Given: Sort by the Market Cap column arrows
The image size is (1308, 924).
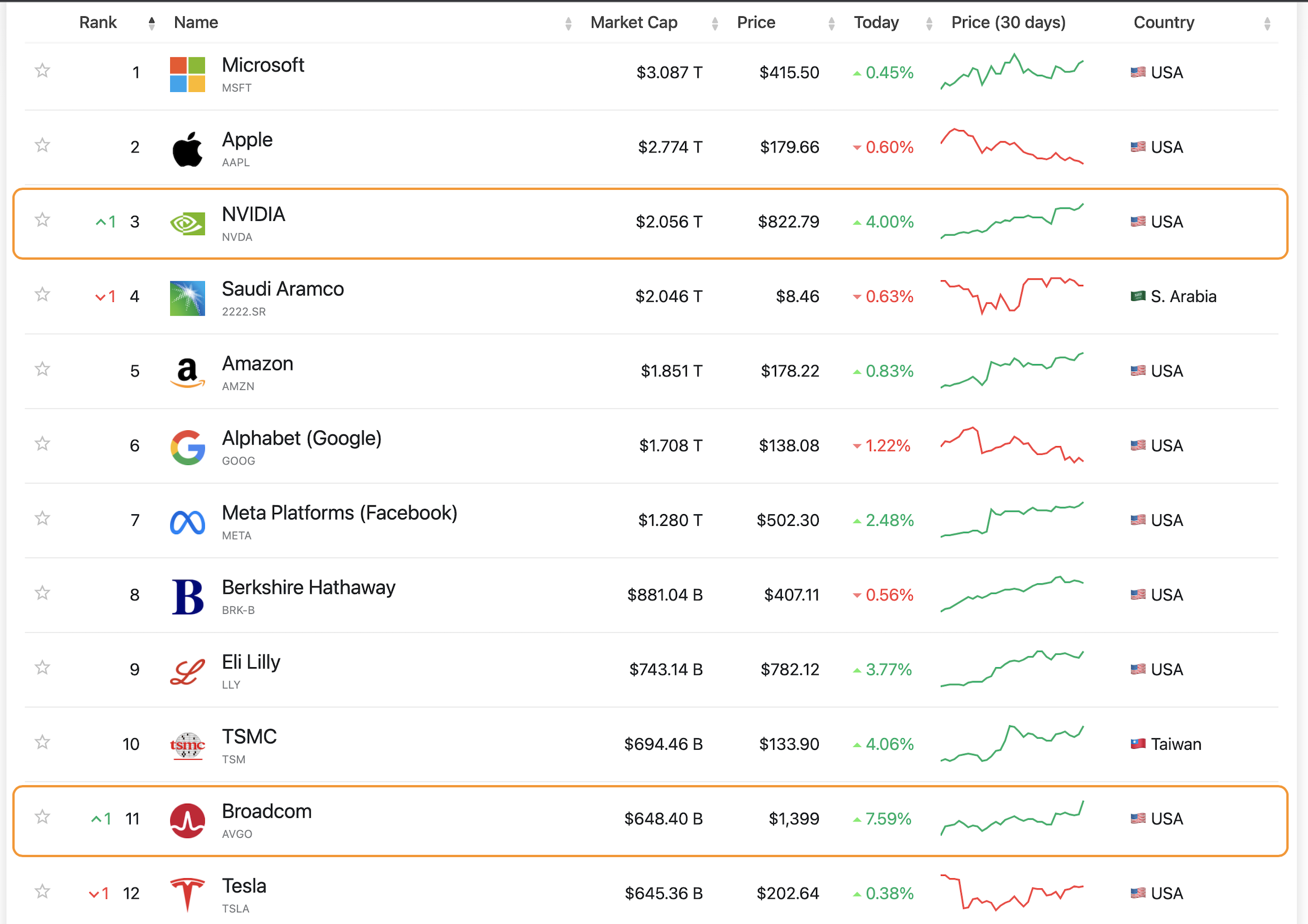Looking at the screenshot, I should [714, 23].
